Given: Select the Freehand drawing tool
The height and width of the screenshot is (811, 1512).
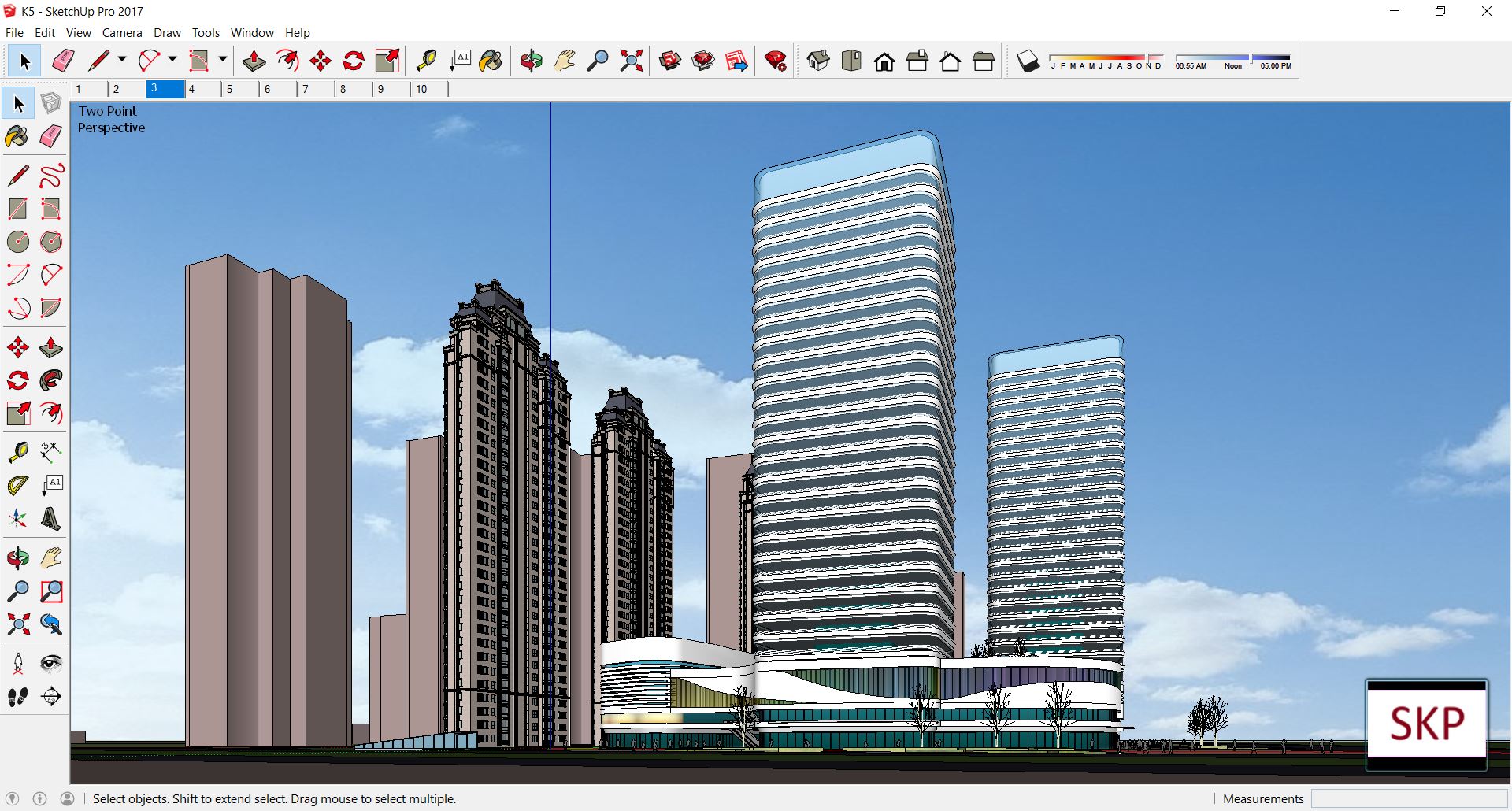Looking at the screenshot, I should 51,175.
